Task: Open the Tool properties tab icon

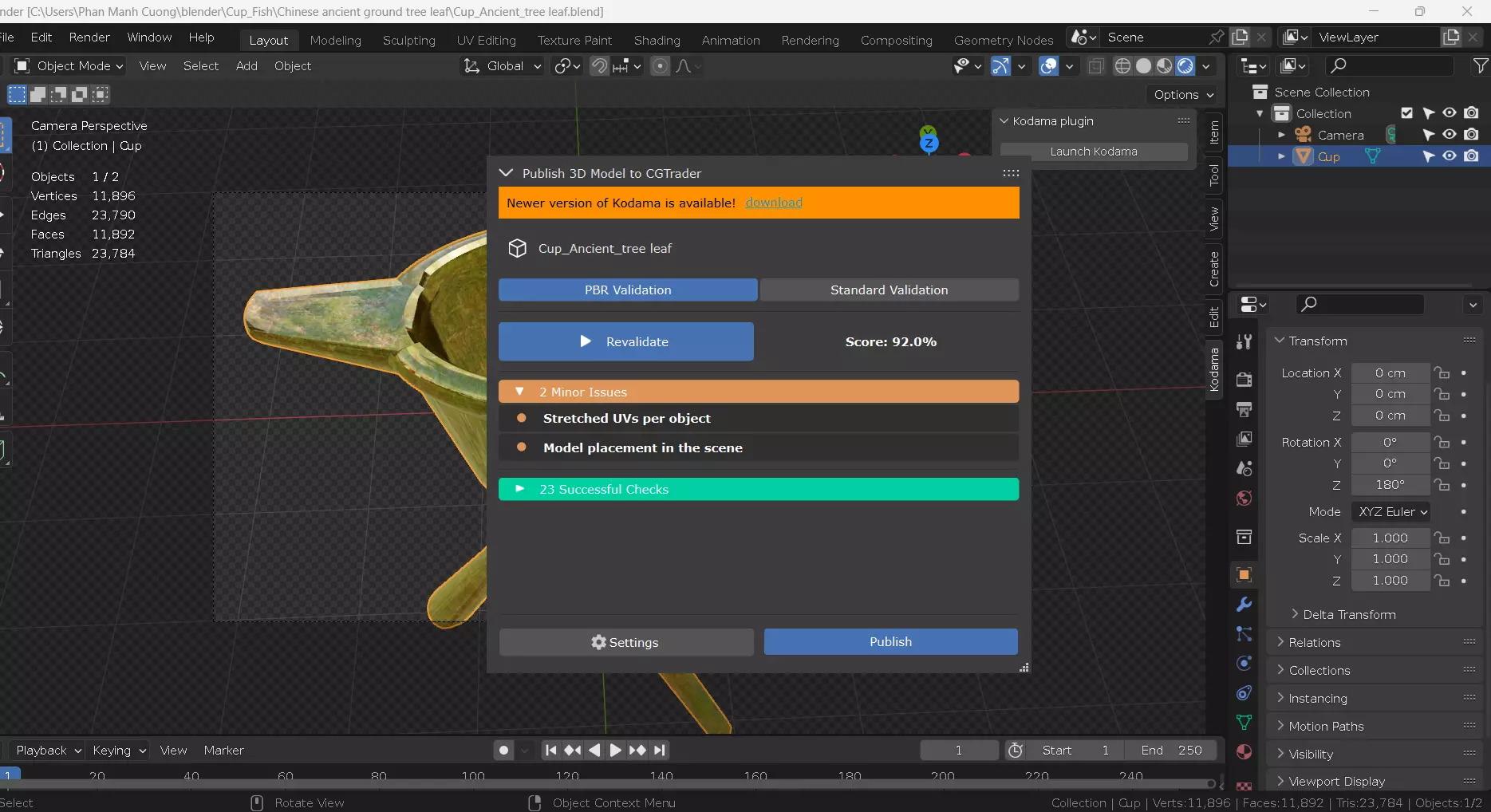Action: (1244, 342)
